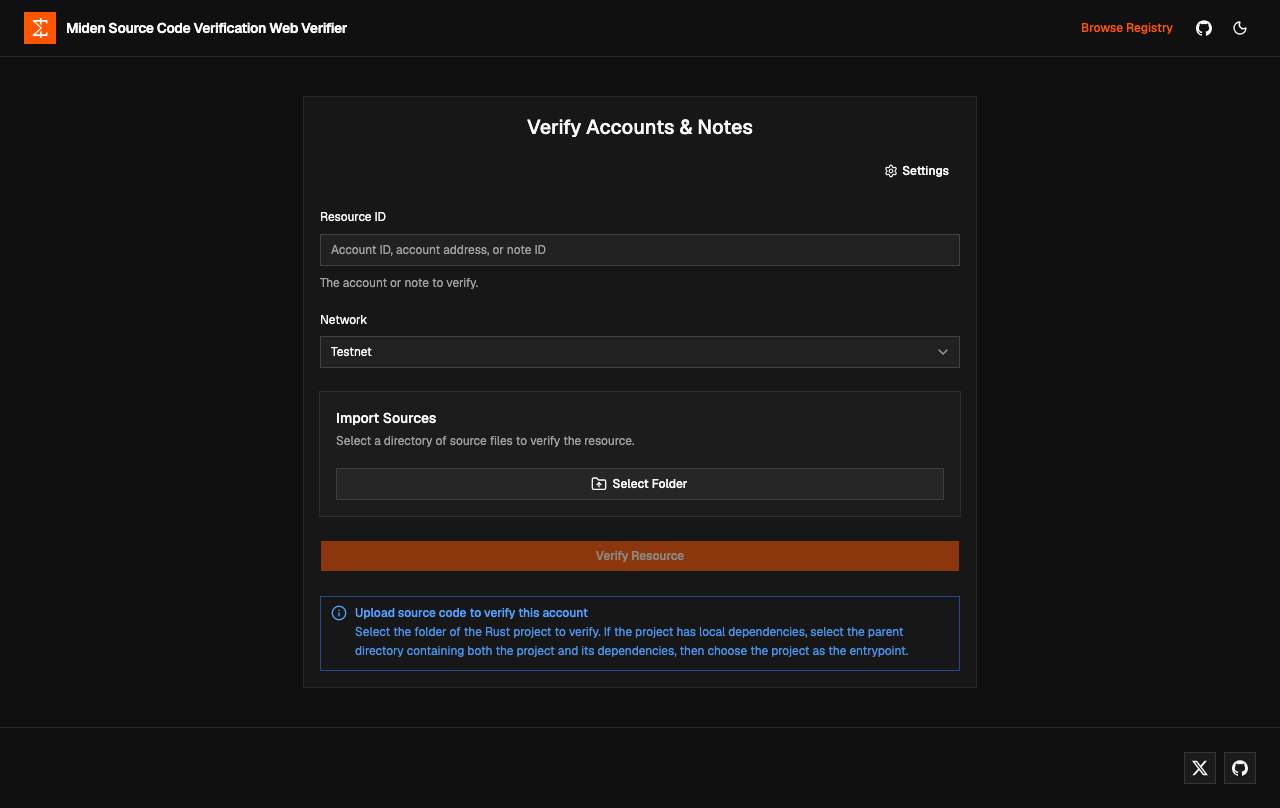Click 'Upload source code to verify this account' text
The height and width of the screenshot is (808, 1280).
tap(471, 613)
